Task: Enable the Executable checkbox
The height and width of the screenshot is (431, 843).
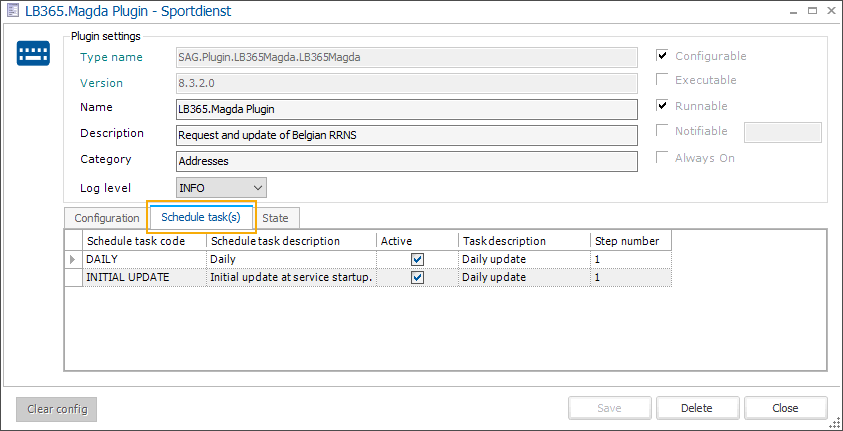Action: 662,80
